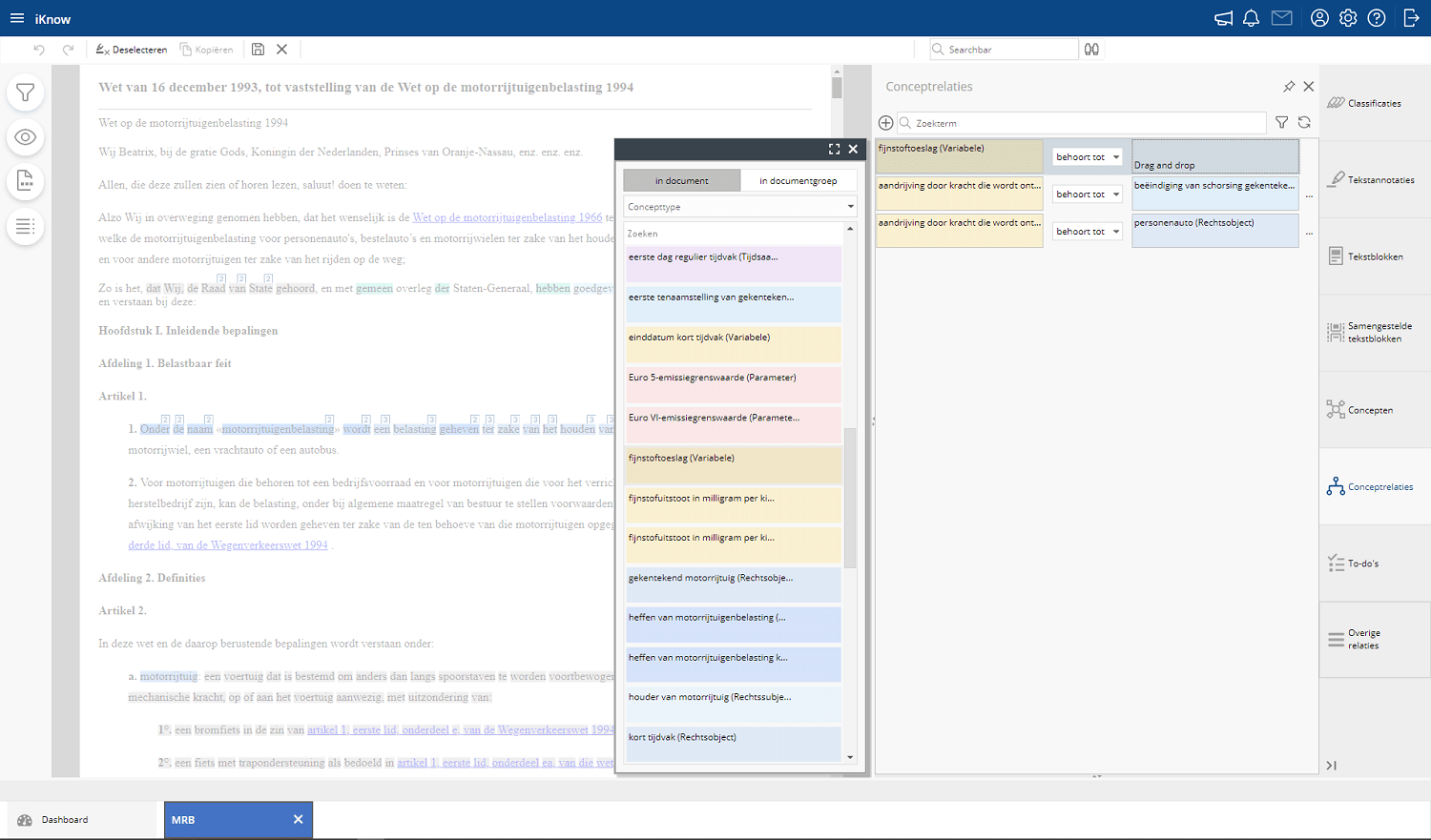Open help question mark
Screen dimensions: 1431x840
[1377, 18]
